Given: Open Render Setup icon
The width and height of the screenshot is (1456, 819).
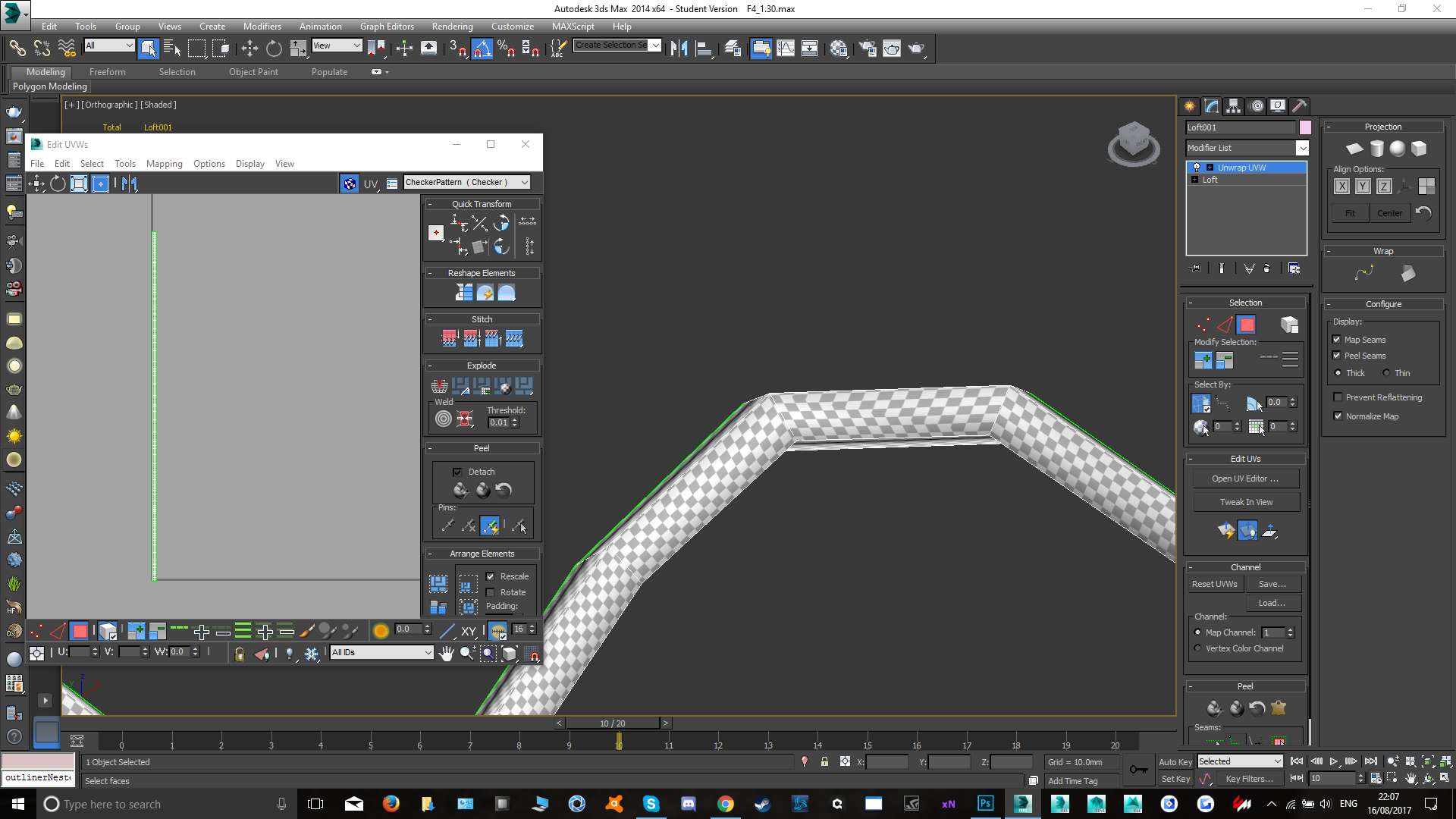Looking at the screenshot, I should (x=867, y=49).
